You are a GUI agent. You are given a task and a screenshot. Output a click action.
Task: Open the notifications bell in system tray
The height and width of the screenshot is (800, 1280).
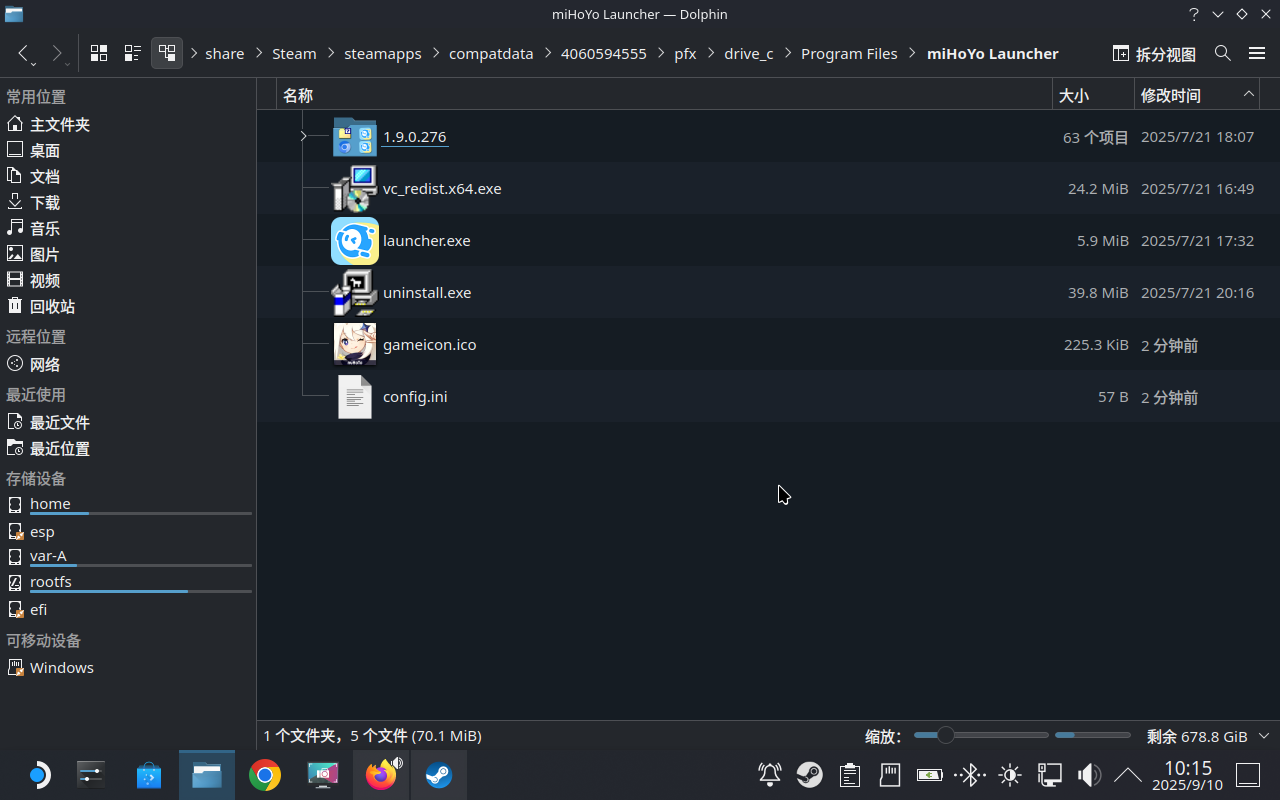click(770, 775)
